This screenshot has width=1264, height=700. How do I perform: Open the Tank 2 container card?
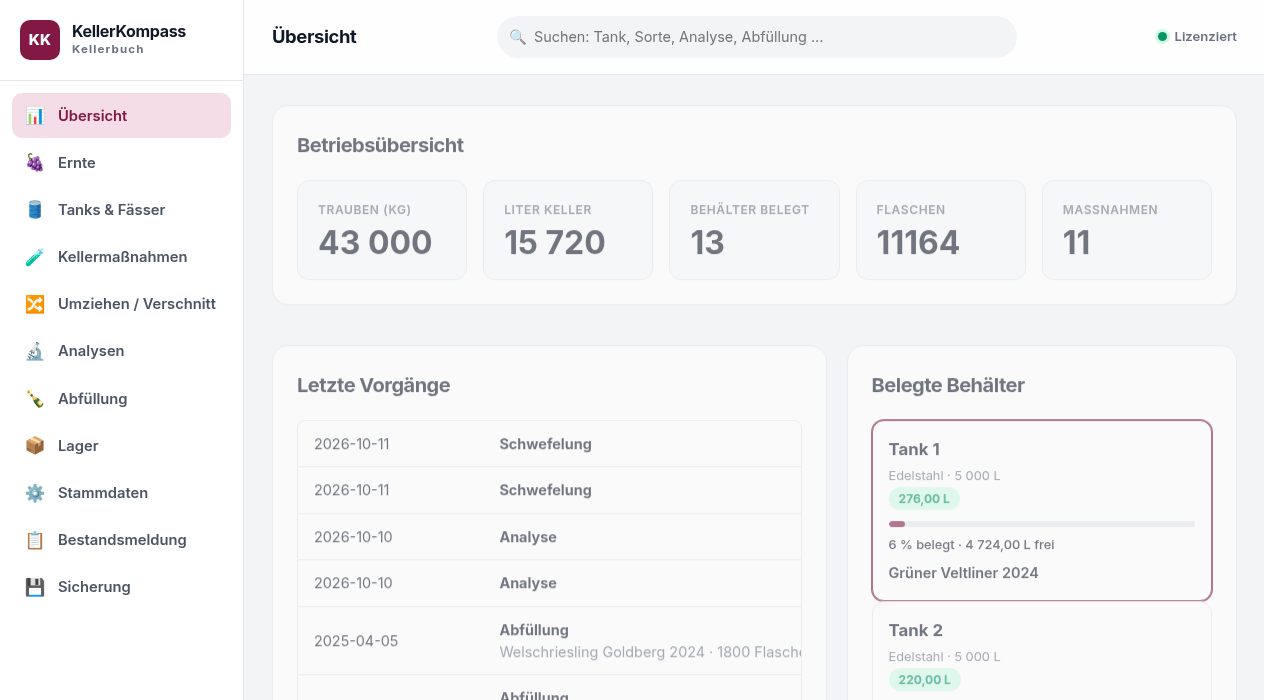(1042, 651)
